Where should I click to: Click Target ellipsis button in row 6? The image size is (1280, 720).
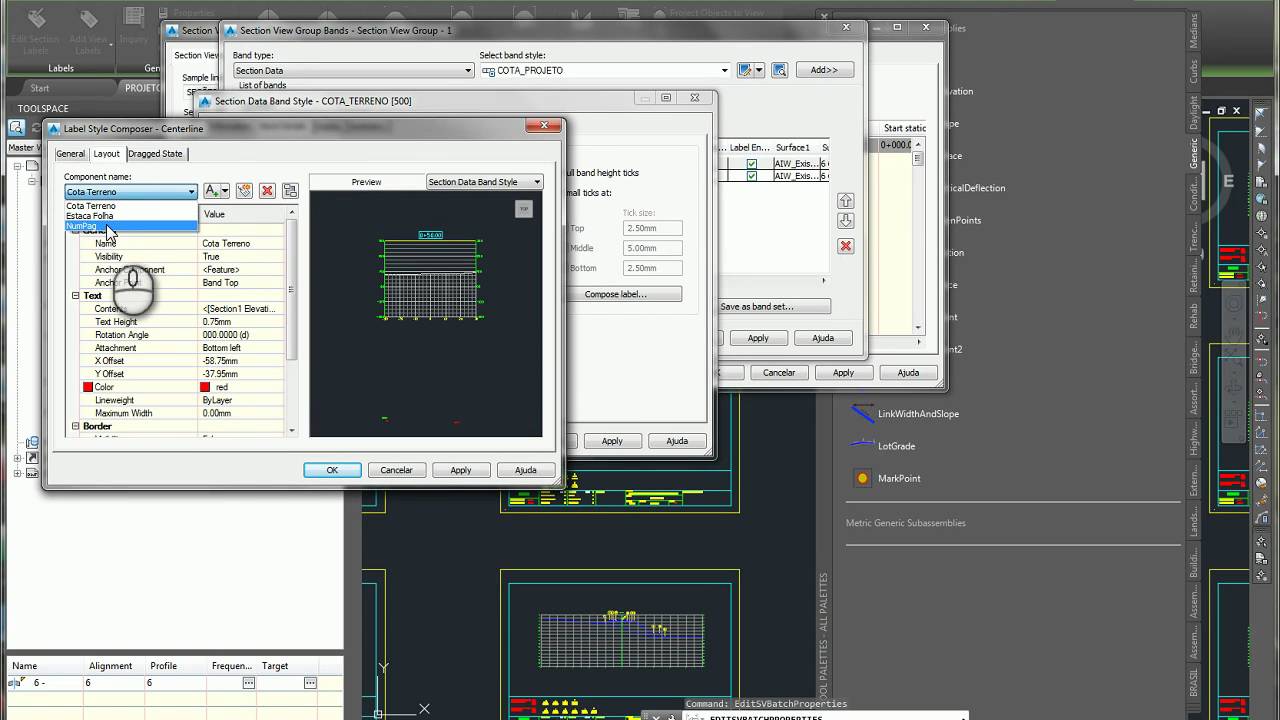(x=310, y=683)
